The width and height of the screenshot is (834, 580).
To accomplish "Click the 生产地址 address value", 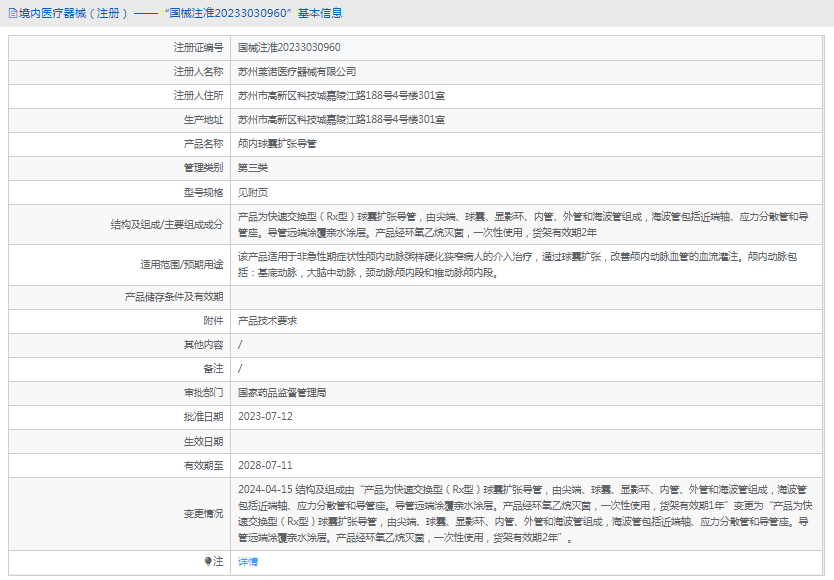I will point(341,119).
